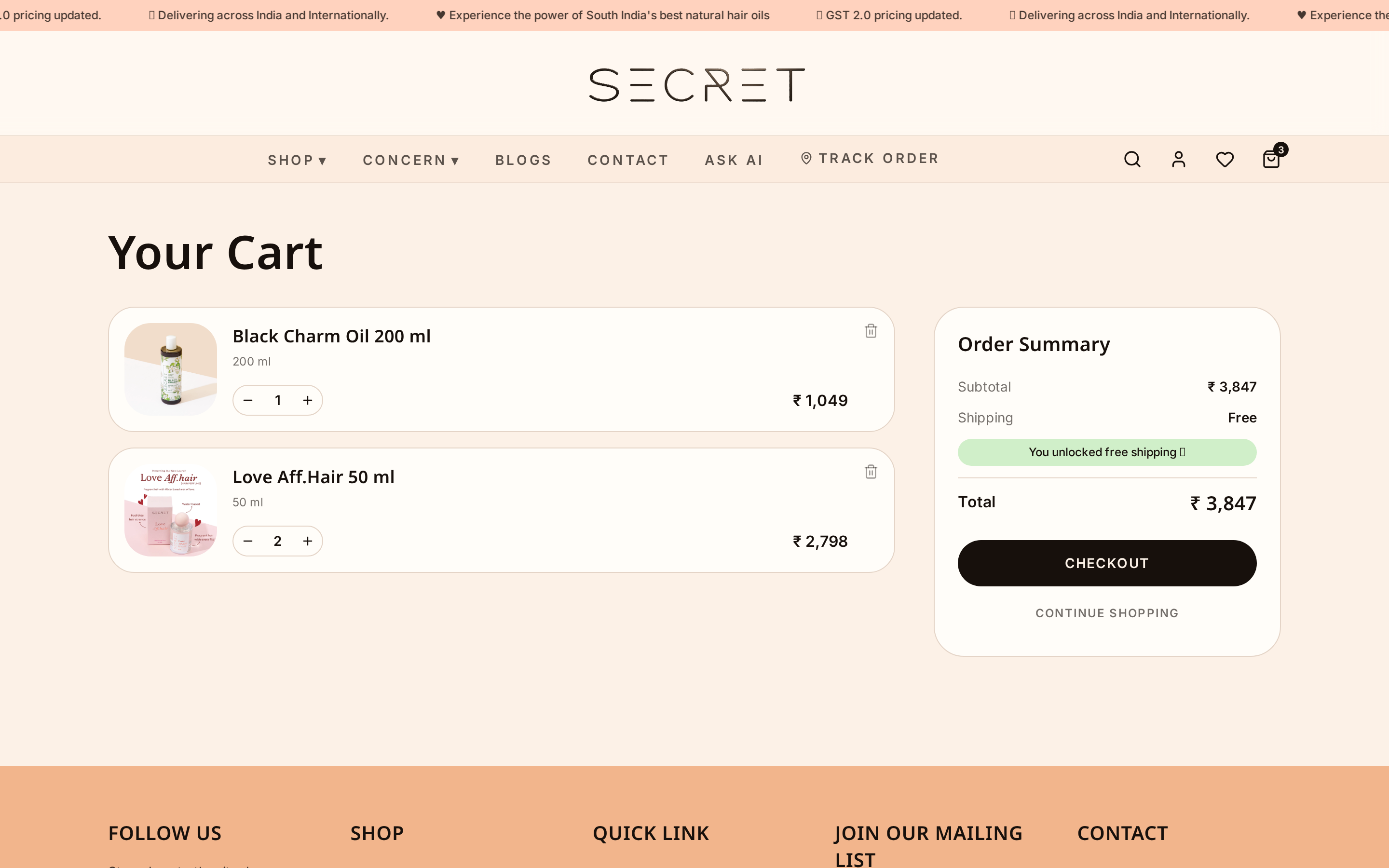This screenshot has width=1389, height=868.
Task: Open Track Order with location pin
Action: 870,159
